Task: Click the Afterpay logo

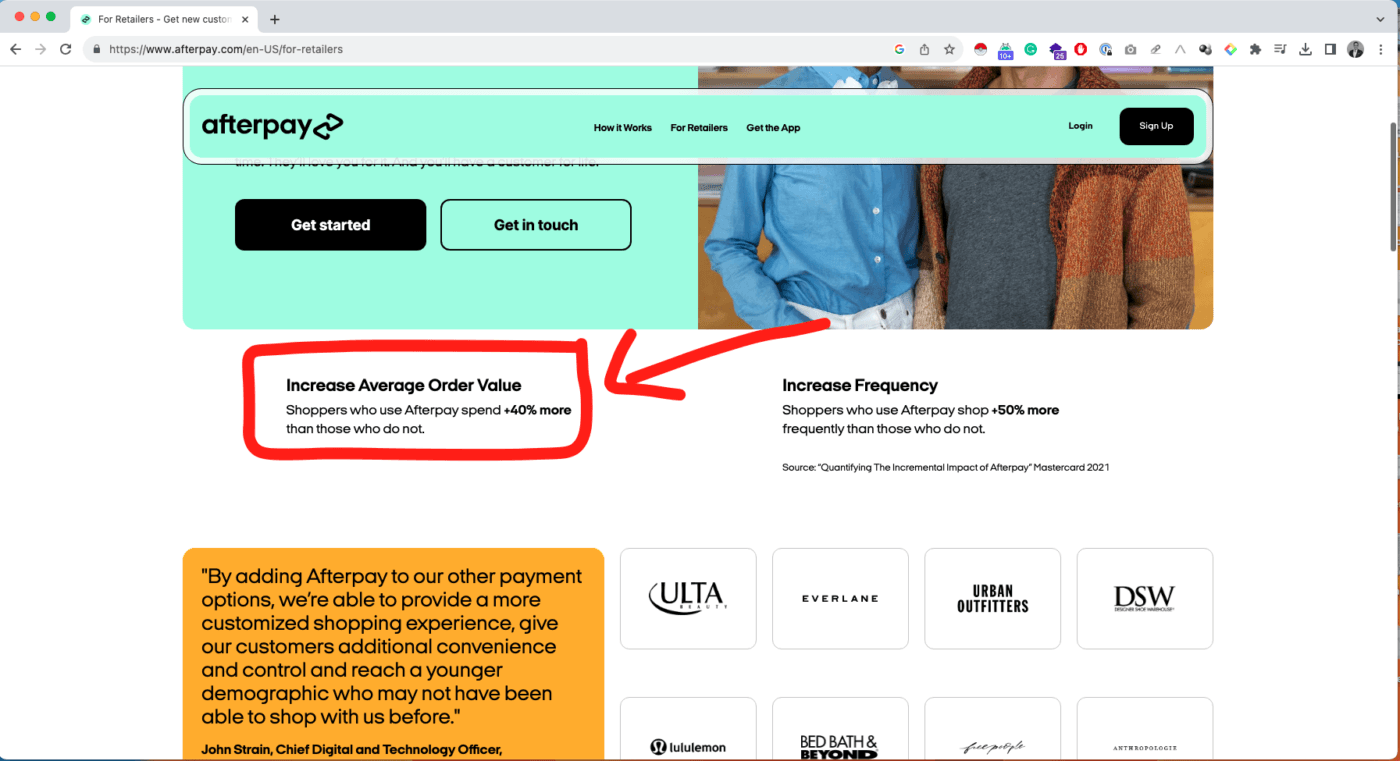Action: pos(272,126)
